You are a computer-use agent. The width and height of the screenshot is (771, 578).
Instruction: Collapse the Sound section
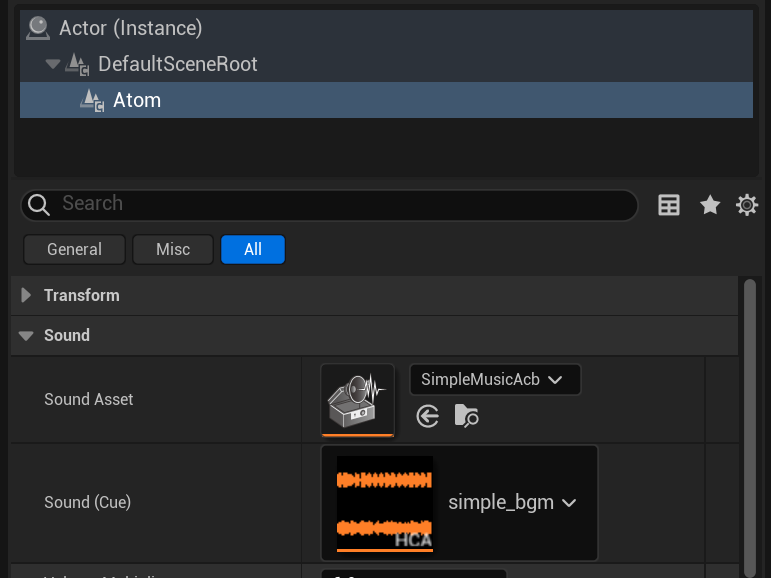(26, 335)
